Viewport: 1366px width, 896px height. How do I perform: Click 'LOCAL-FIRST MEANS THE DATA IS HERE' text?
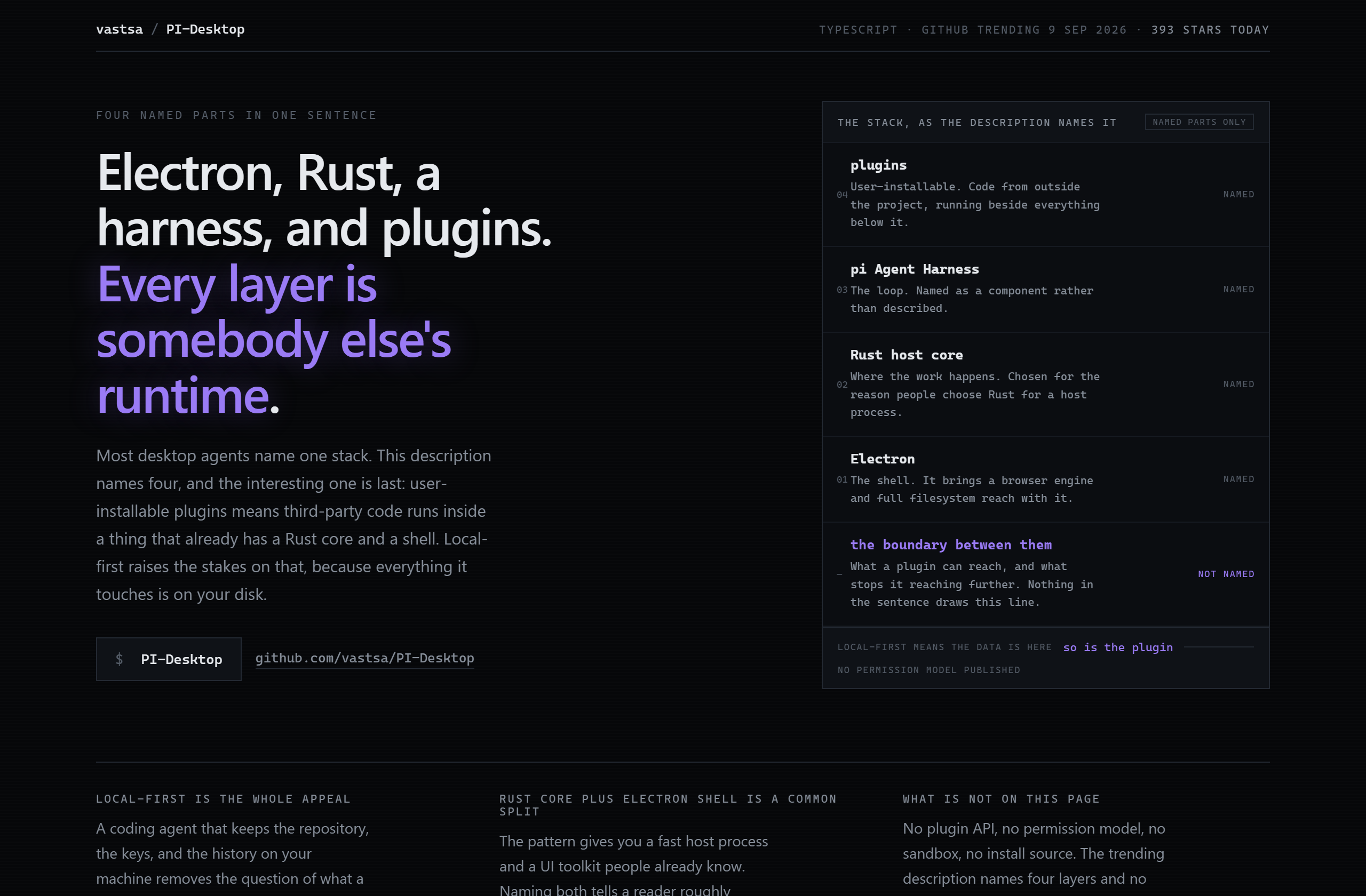click(x=944, y=647)
